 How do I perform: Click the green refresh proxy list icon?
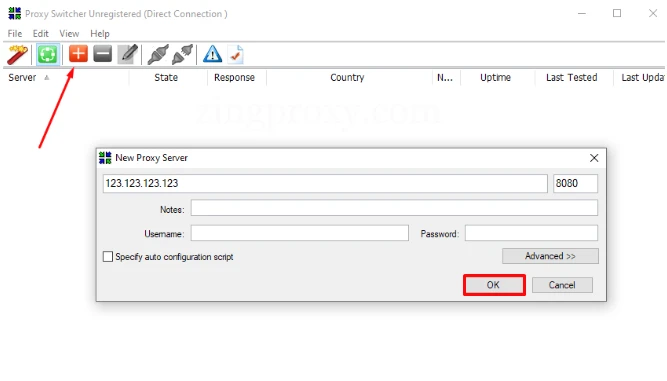pos(47,54)
